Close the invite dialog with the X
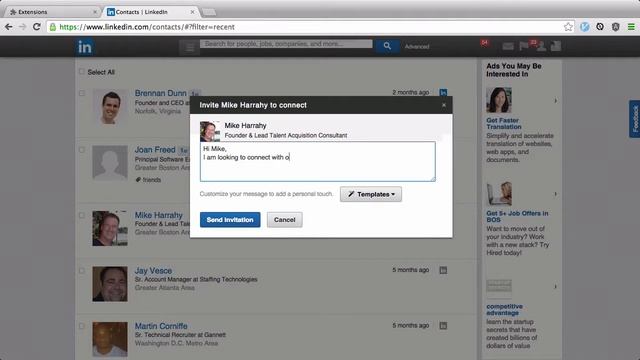 click(x=444, y=105)
